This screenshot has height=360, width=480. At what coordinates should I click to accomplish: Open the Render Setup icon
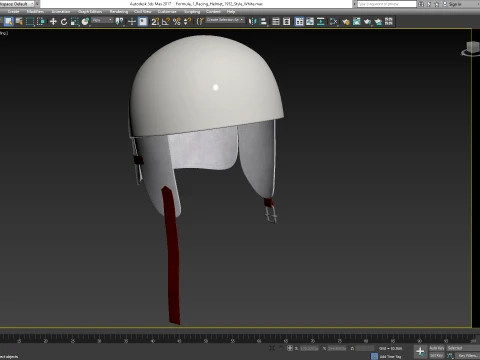[x=346, y=22]
